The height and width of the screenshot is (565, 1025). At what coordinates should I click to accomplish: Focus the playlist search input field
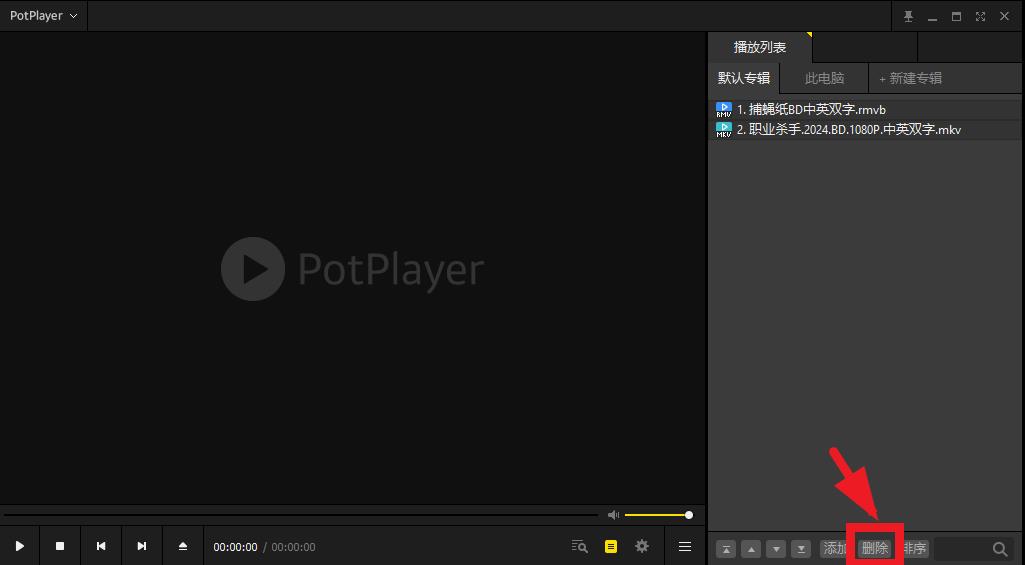[961, 549]
